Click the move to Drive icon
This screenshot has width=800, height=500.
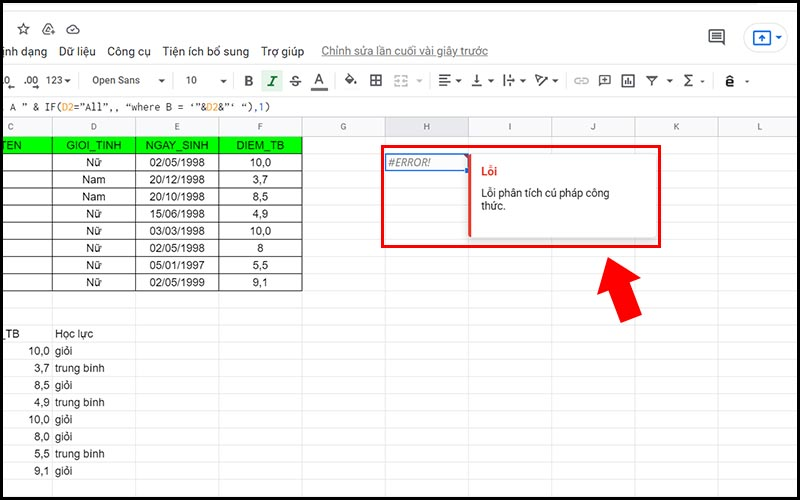point(48,29)
